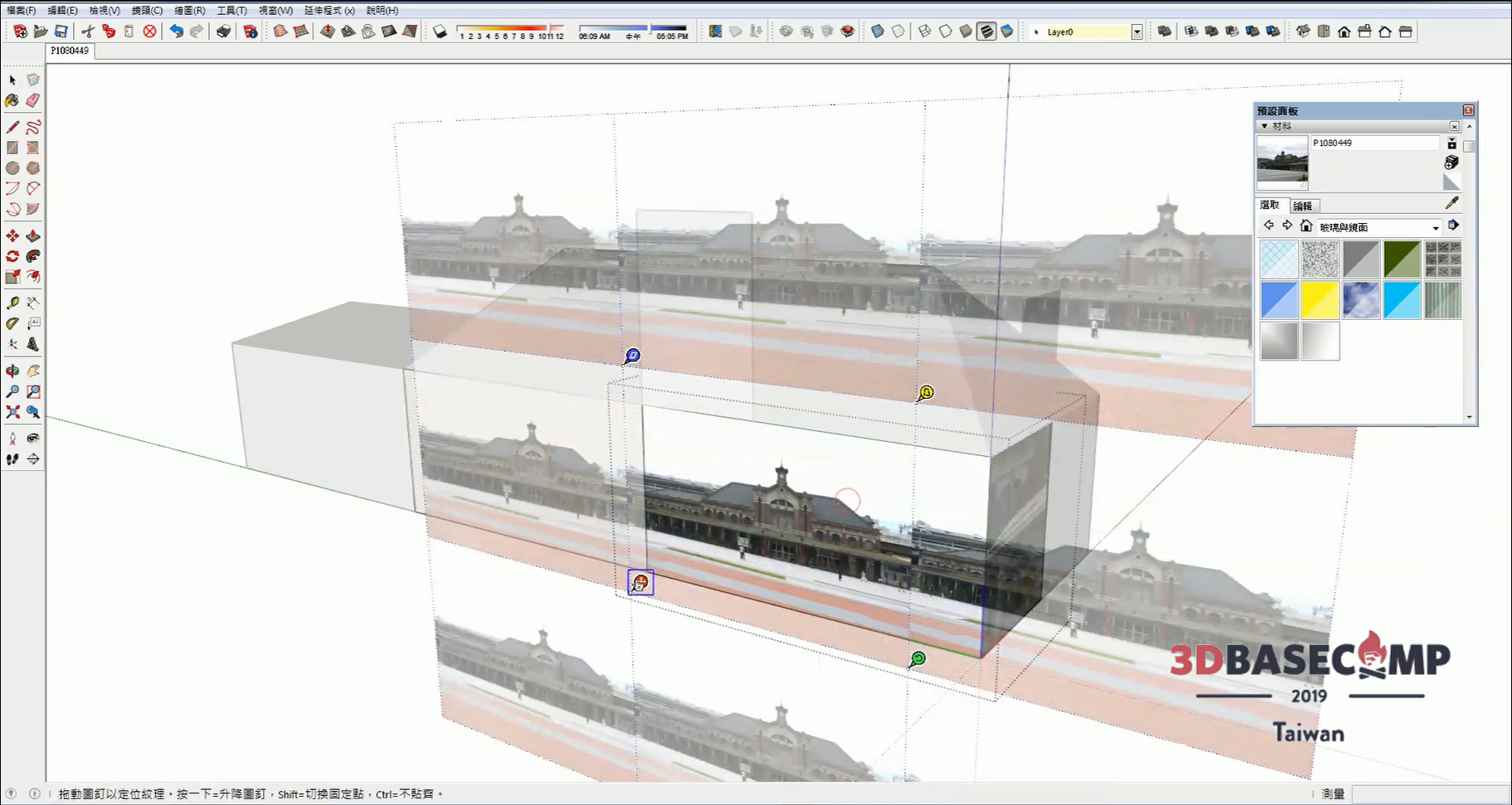Open the 工具(T) menu
Screen dimensions: 1512x805
click(231, 10)
